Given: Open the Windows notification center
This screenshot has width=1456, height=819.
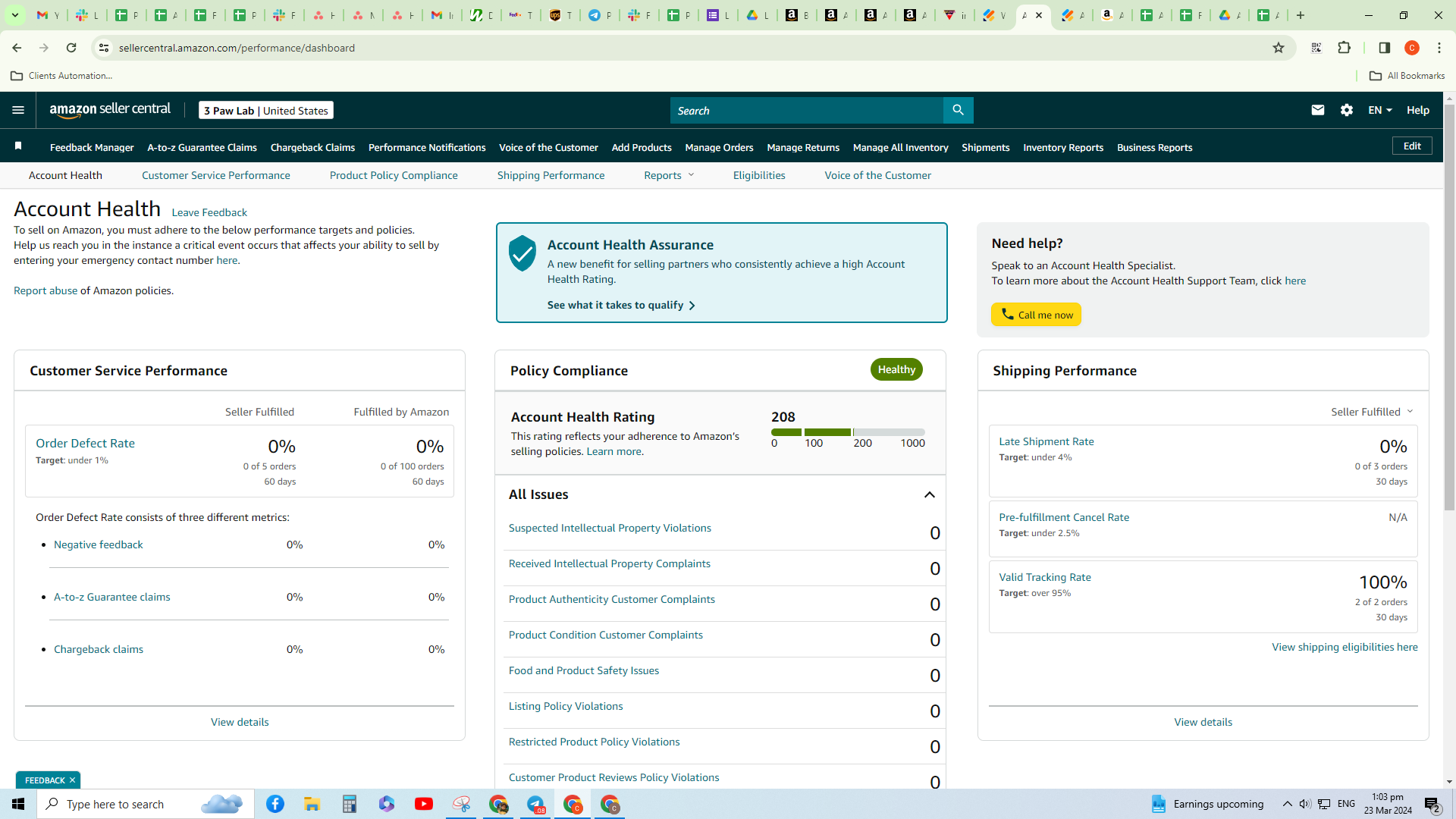Looking at the screenshot, I should coord(1433,805).
